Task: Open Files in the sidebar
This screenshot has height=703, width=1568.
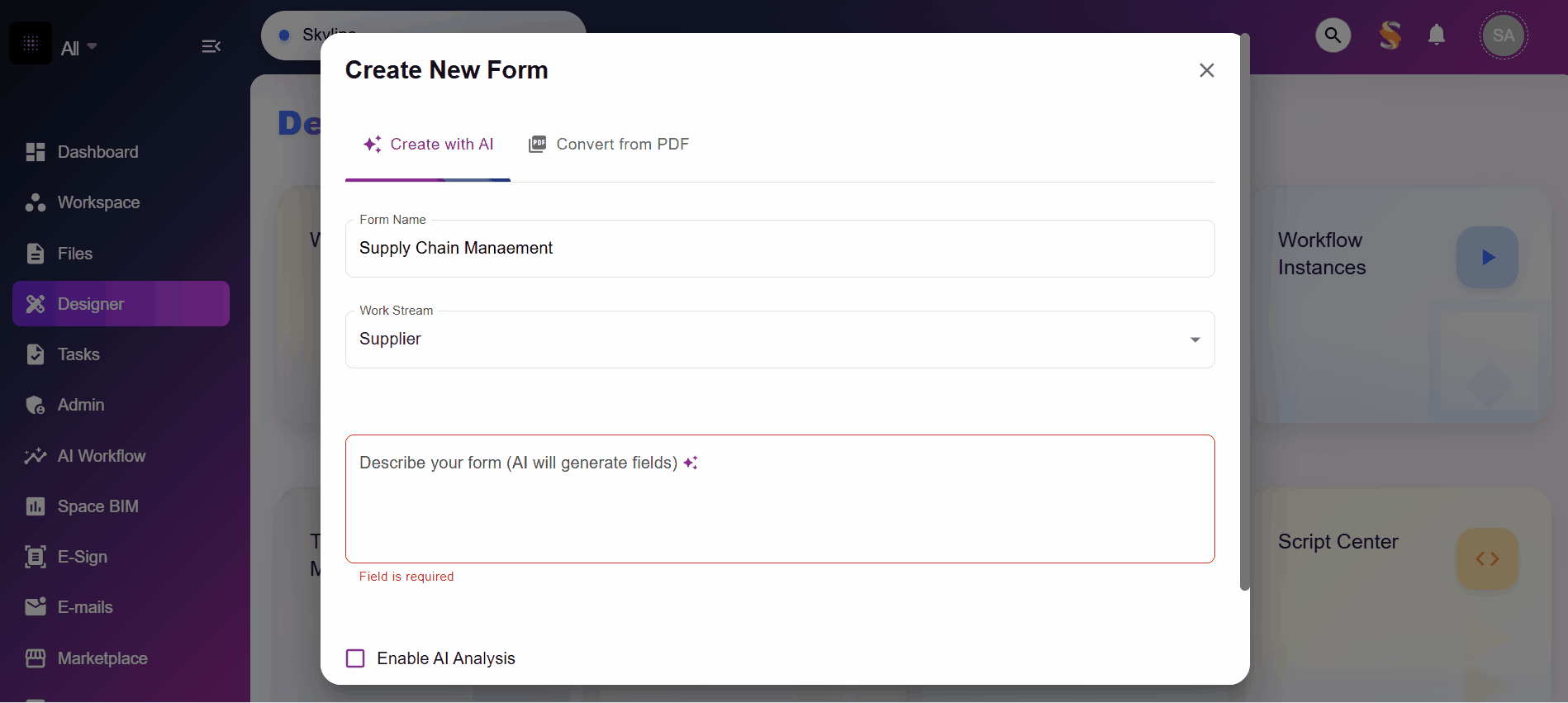Action: (121, 254)
